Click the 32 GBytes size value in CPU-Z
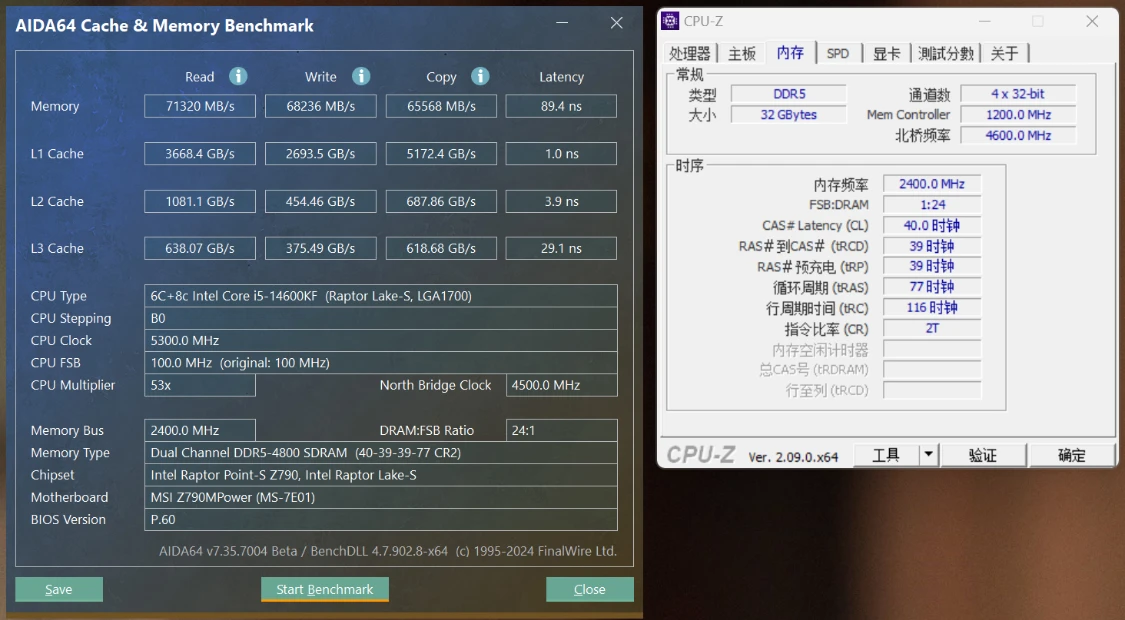The image size is (1125, 620). click(789, 115)
